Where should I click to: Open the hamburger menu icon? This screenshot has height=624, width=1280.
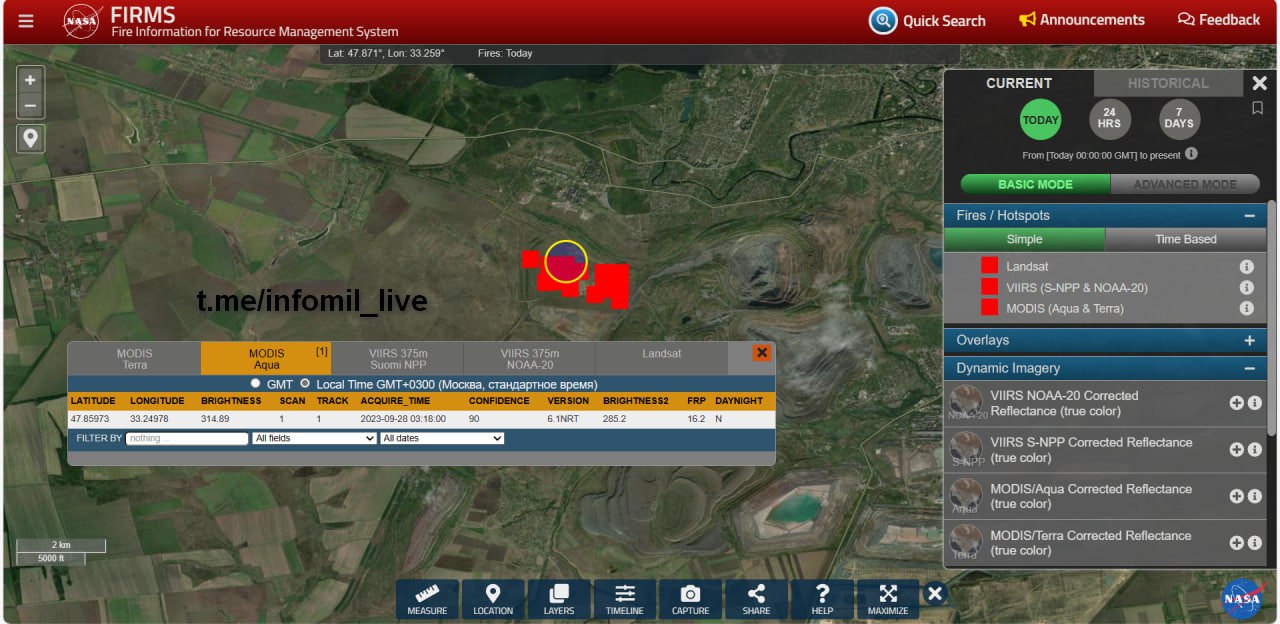pyautogui.click(x=26, y=21)
